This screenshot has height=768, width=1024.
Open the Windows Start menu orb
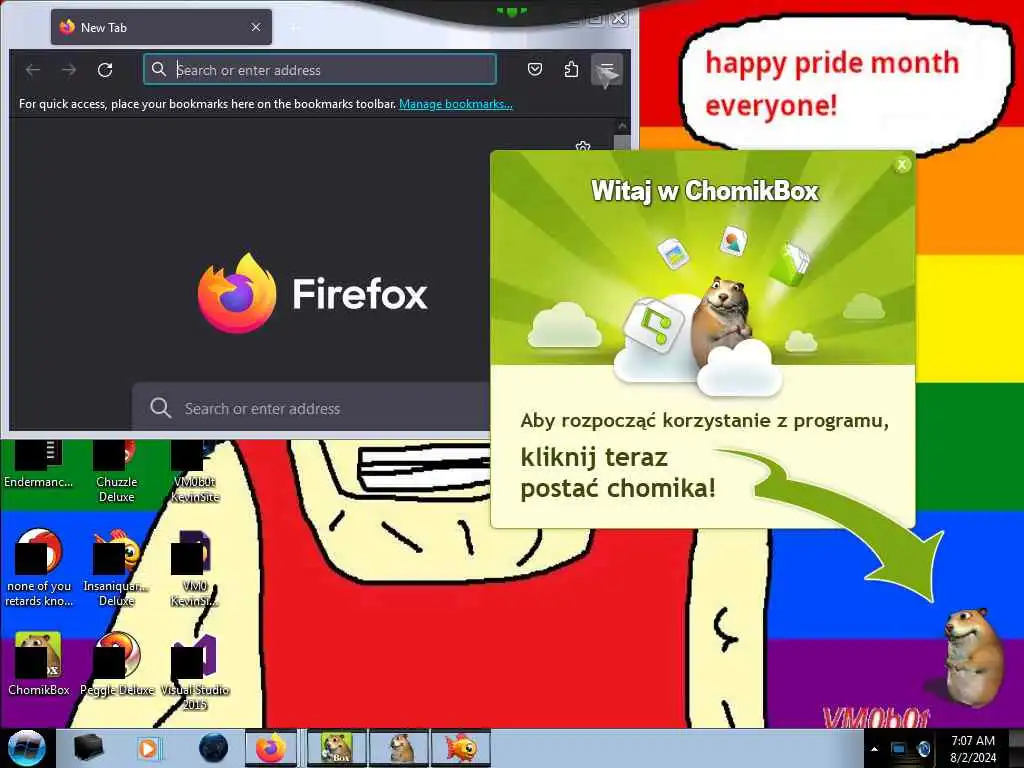tap(27, 748)
